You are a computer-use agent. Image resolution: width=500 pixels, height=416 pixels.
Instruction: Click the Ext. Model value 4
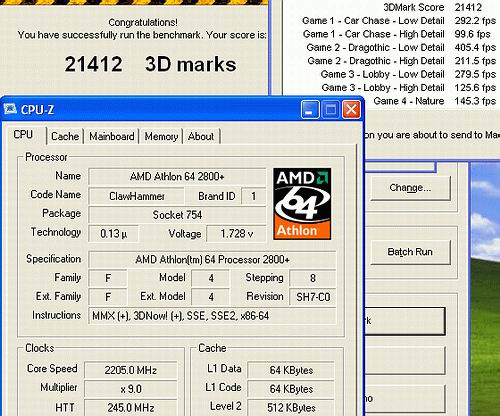211,297
